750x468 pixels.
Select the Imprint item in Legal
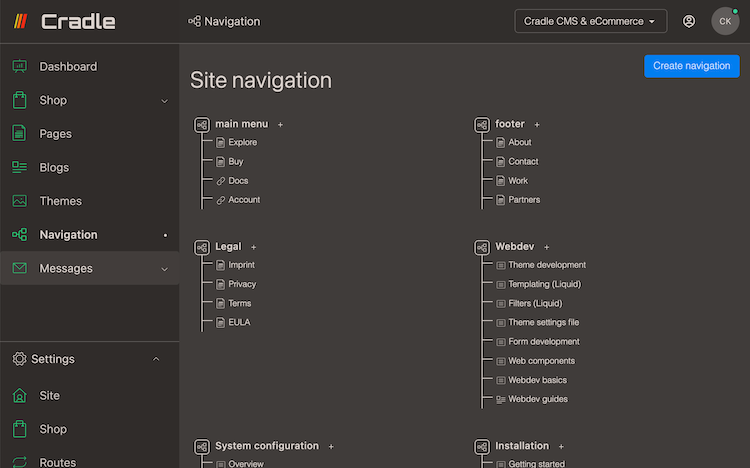point(242,265)
